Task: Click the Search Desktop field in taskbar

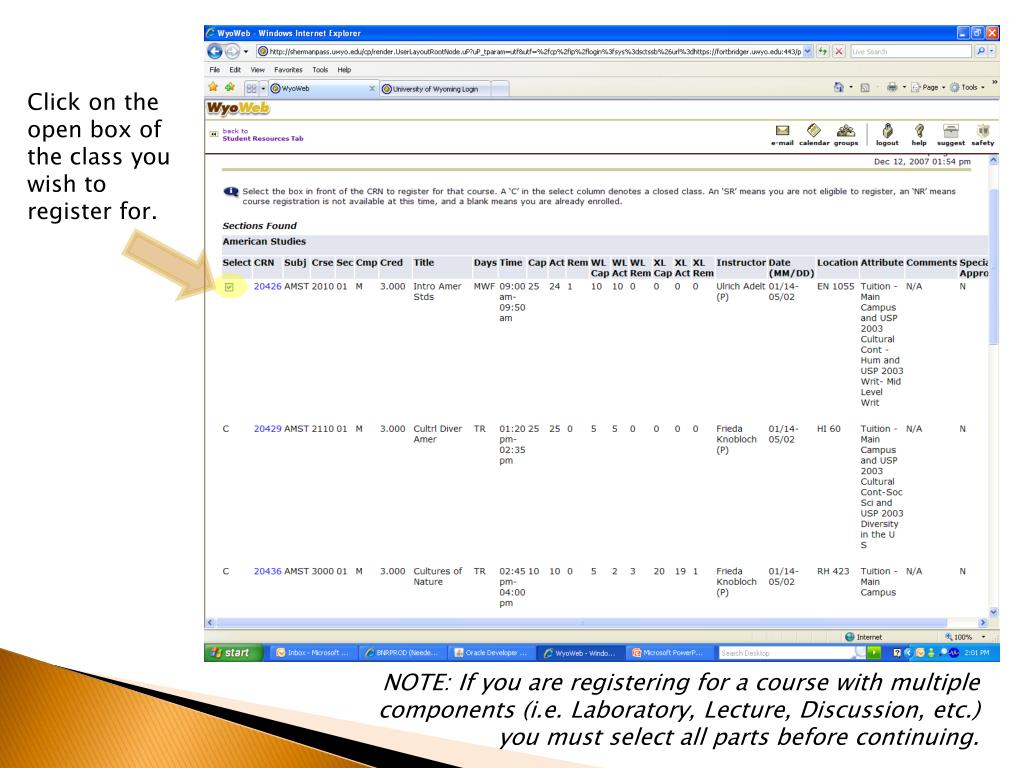Action: click(x=787, y=652)
